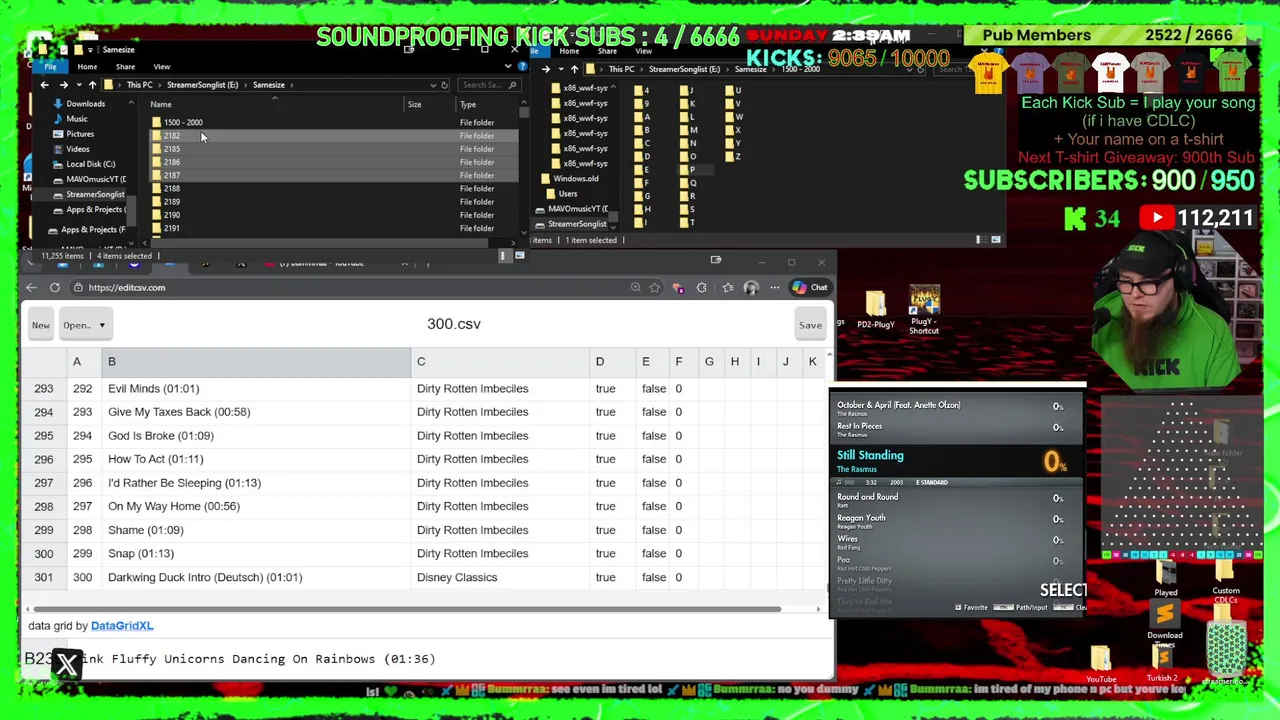Collapse the ribbon chevron in Samesize Explorer
Screen dimensions: 1280x720
[x=508, y=67]
